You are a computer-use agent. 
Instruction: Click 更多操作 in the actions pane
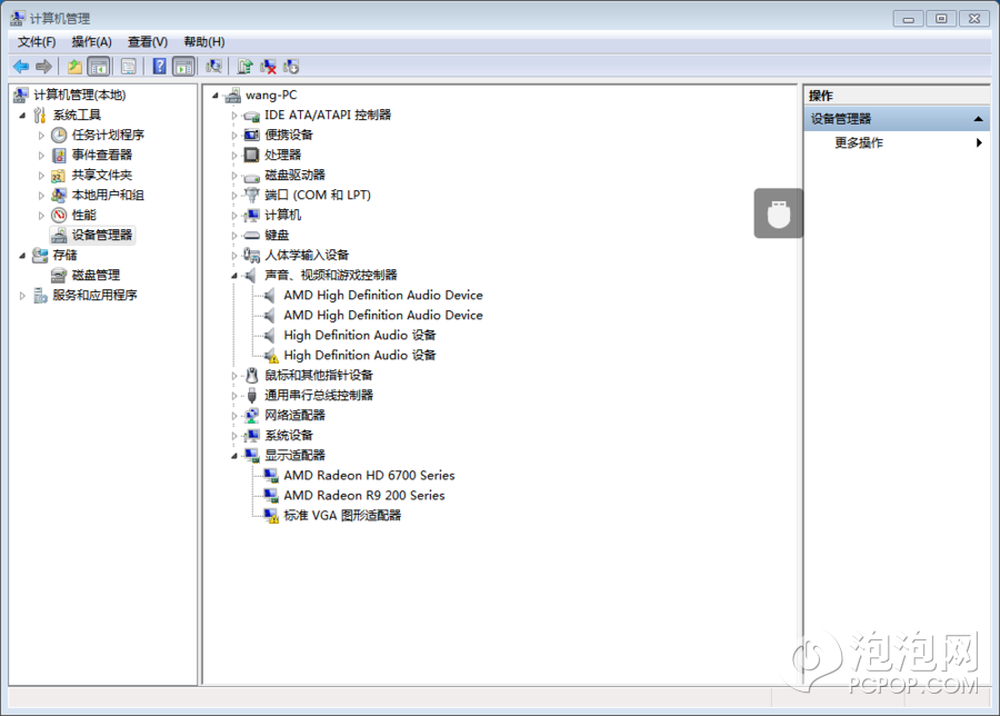(x=859, y=143)
